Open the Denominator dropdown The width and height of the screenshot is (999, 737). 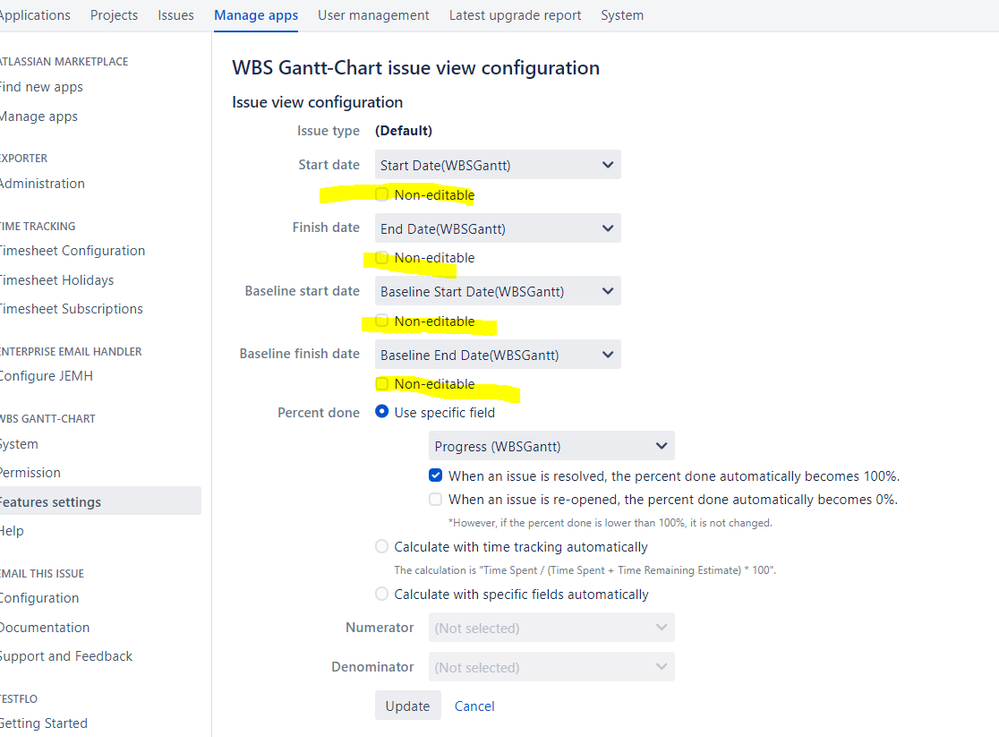pos(552,667)
